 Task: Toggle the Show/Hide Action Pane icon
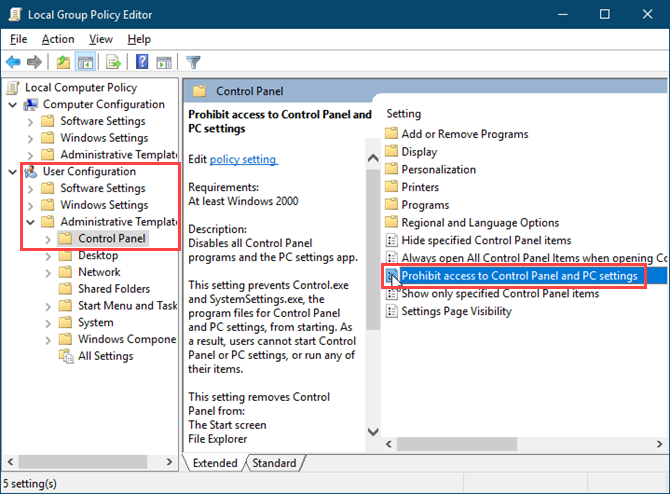click(164, 63)
